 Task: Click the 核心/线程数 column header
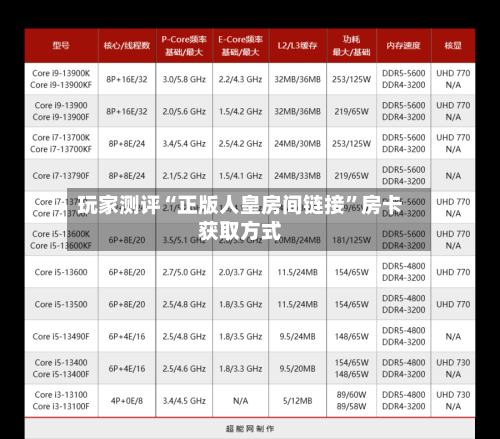point(127,45)
